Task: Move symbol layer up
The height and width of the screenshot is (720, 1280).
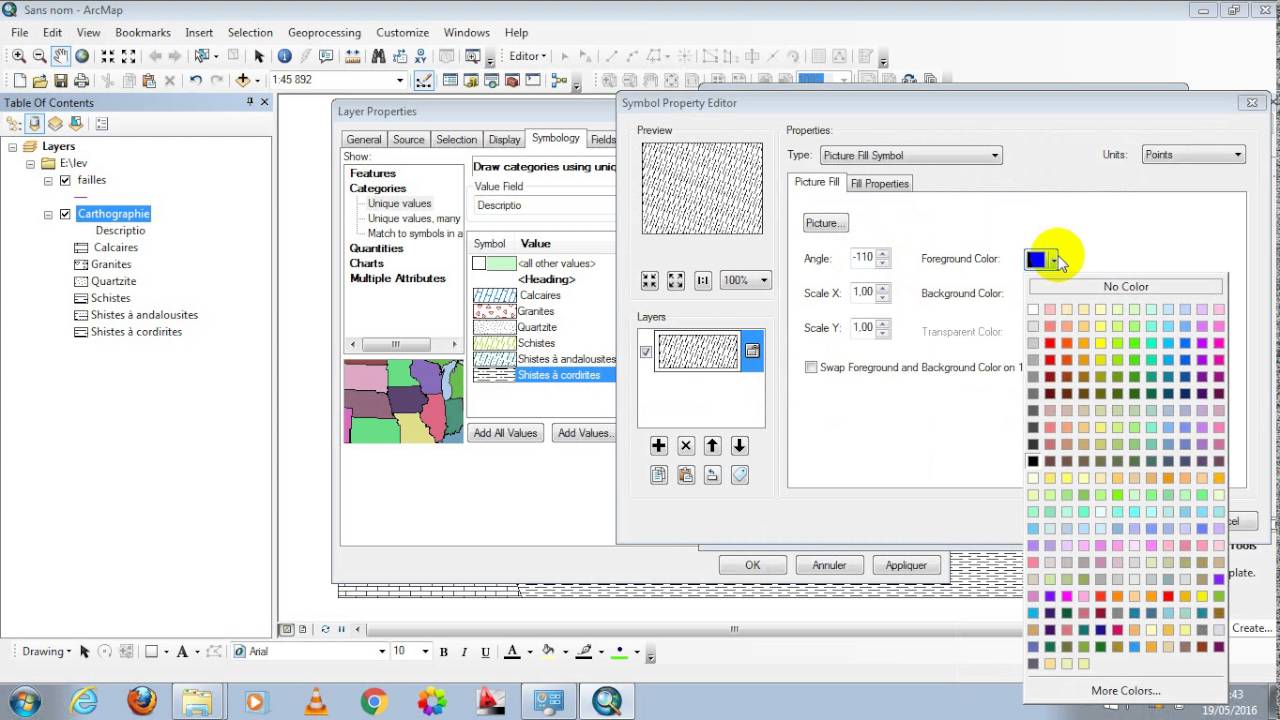Action: pyautogui.click(x=712, y=446)
